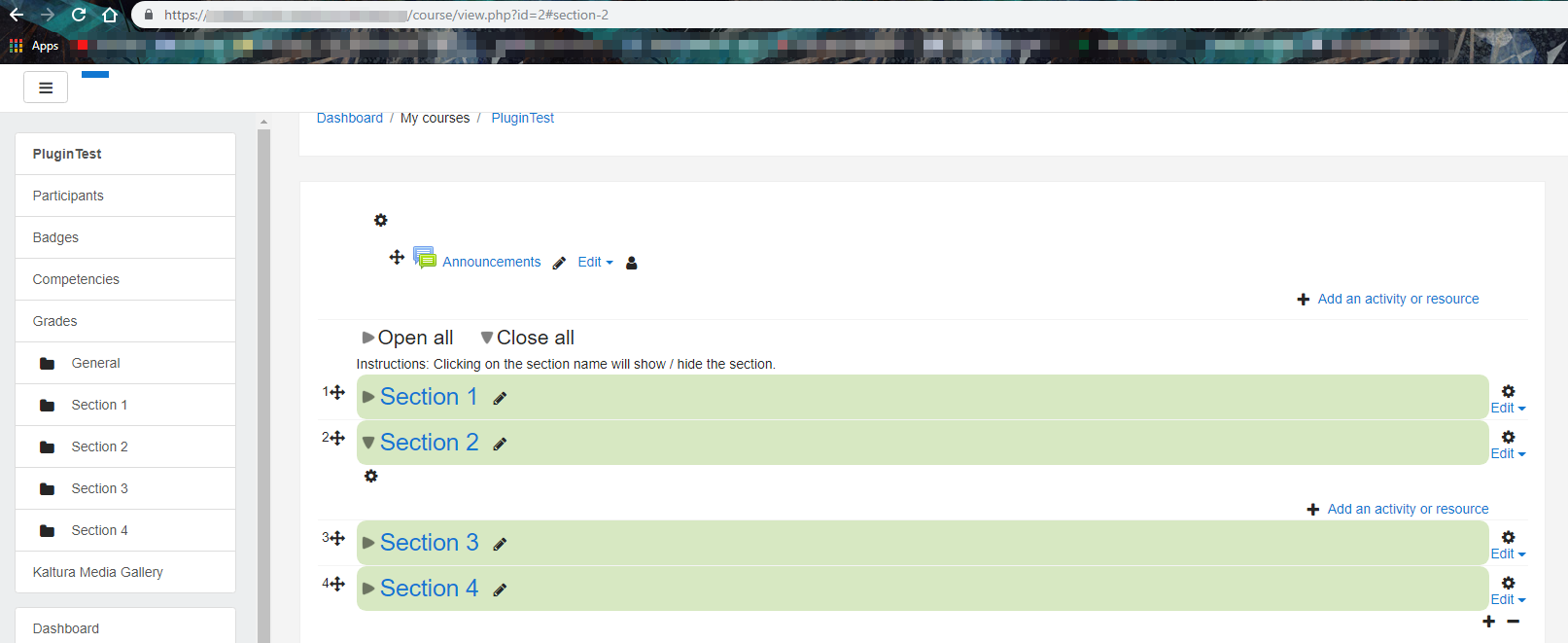The image size is (1568, 643).
Task: Toggle Section 2 collapsed state
Action: (368, 443)
